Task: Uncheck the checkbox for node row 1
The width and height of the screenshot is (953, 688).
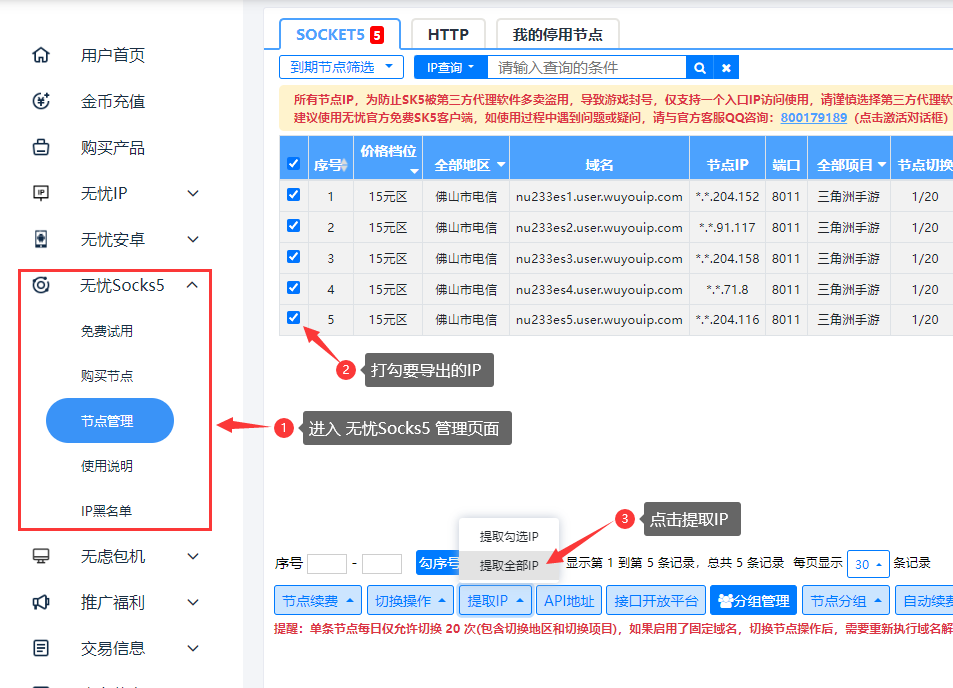Action: [293, 195]
